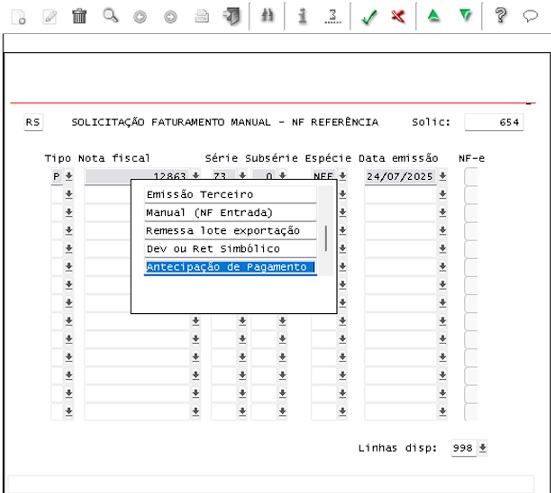The height and width of the screenshot is (493, 551).
Task: Click the 'Espécie' column header
Action: (x=328, y=158)
